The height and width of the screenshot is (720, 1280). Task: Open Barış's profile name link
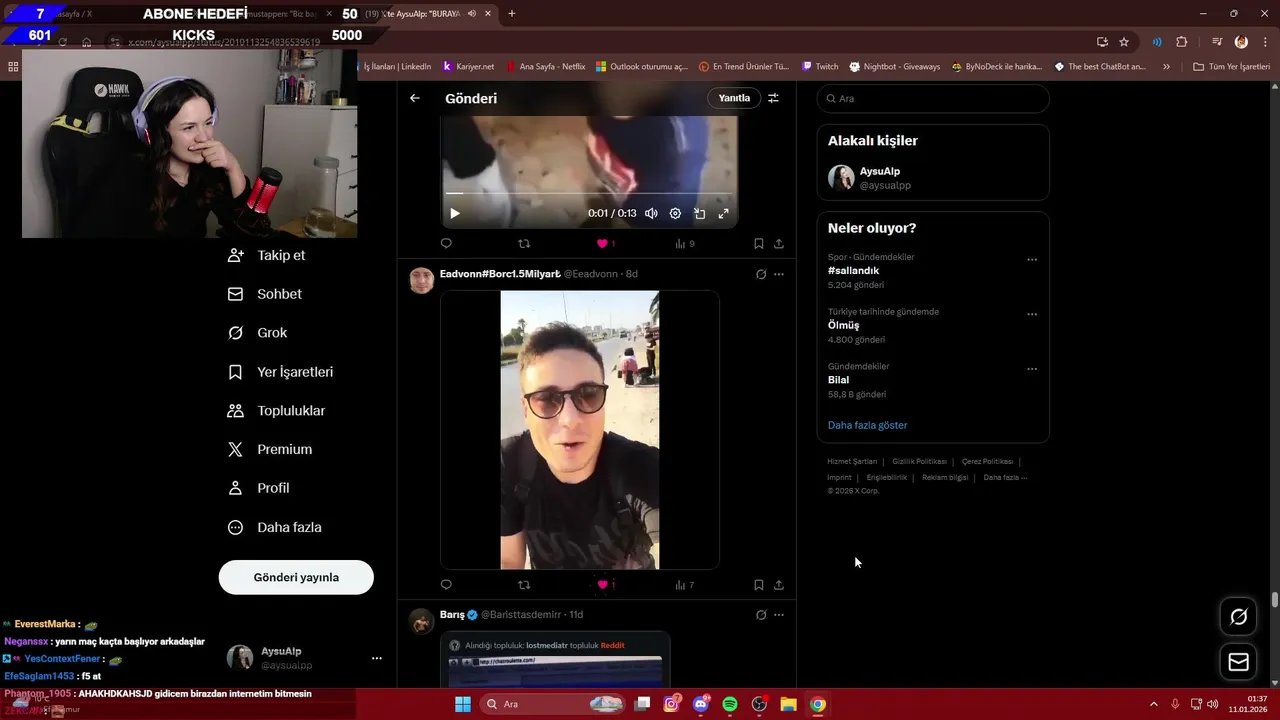click(452, 614)
